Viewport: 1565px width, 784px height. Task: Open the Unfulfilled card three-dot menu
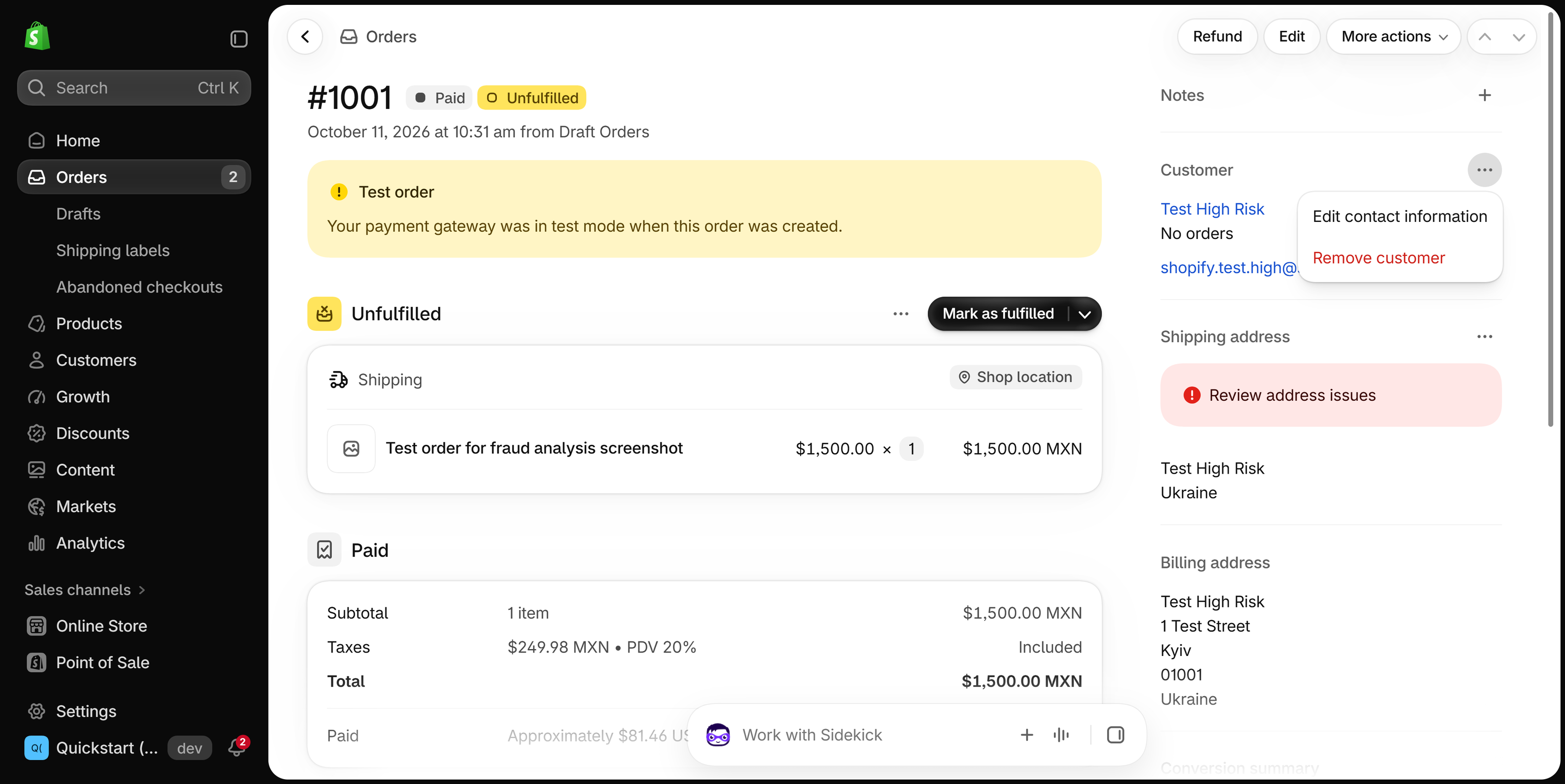(x=900, y=314)
